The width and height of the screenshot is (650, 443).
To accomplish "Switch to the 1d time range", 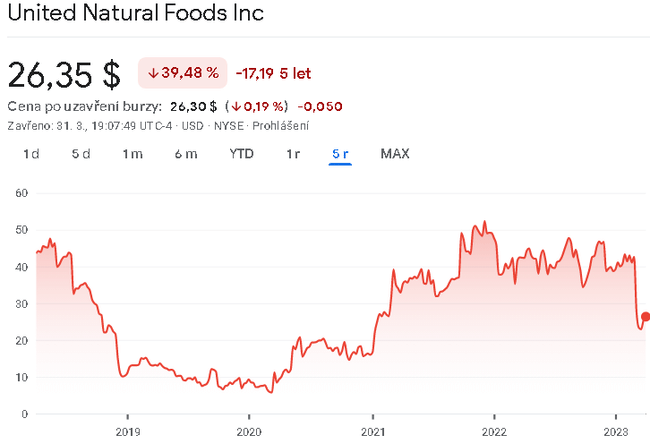I will coord(31,154).
